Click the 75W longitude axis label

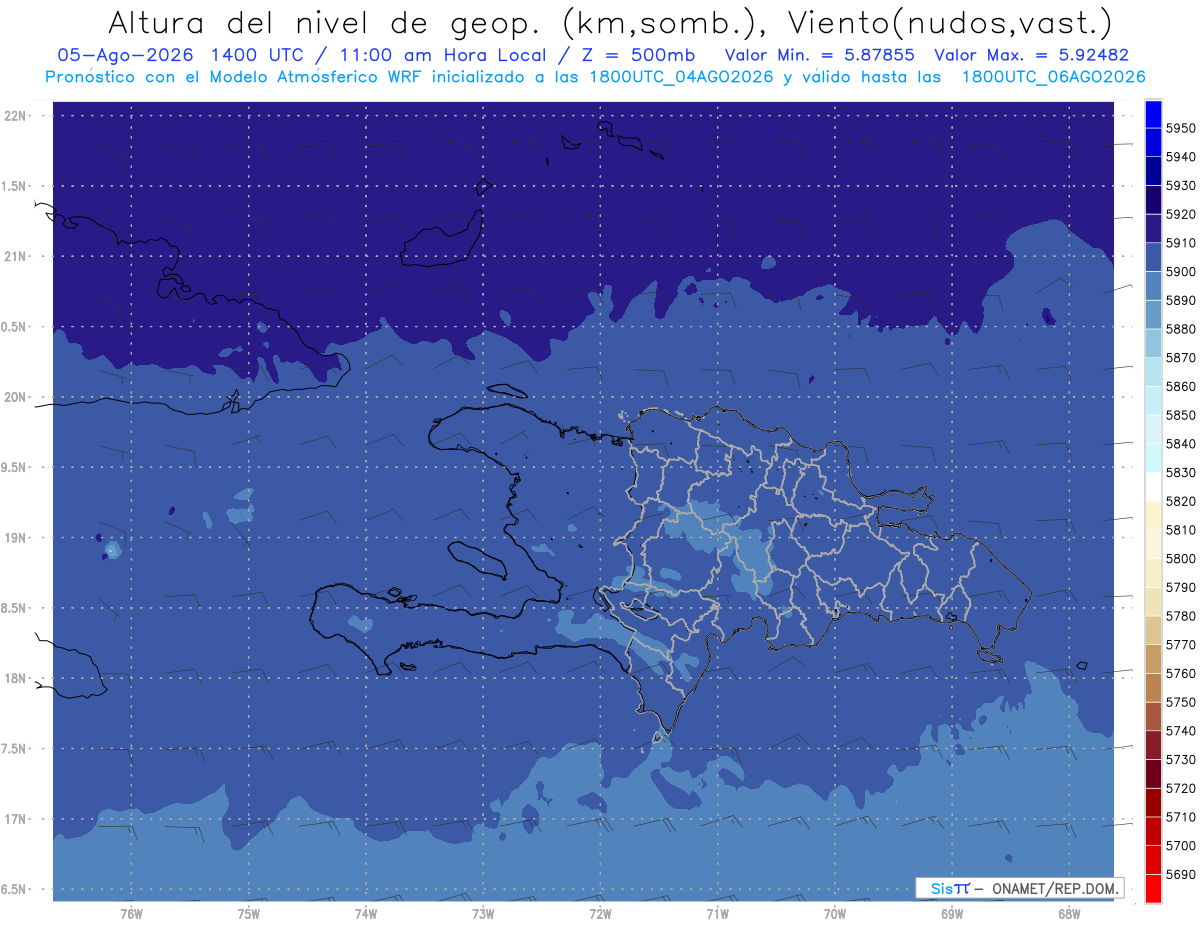tap(248, 913)
